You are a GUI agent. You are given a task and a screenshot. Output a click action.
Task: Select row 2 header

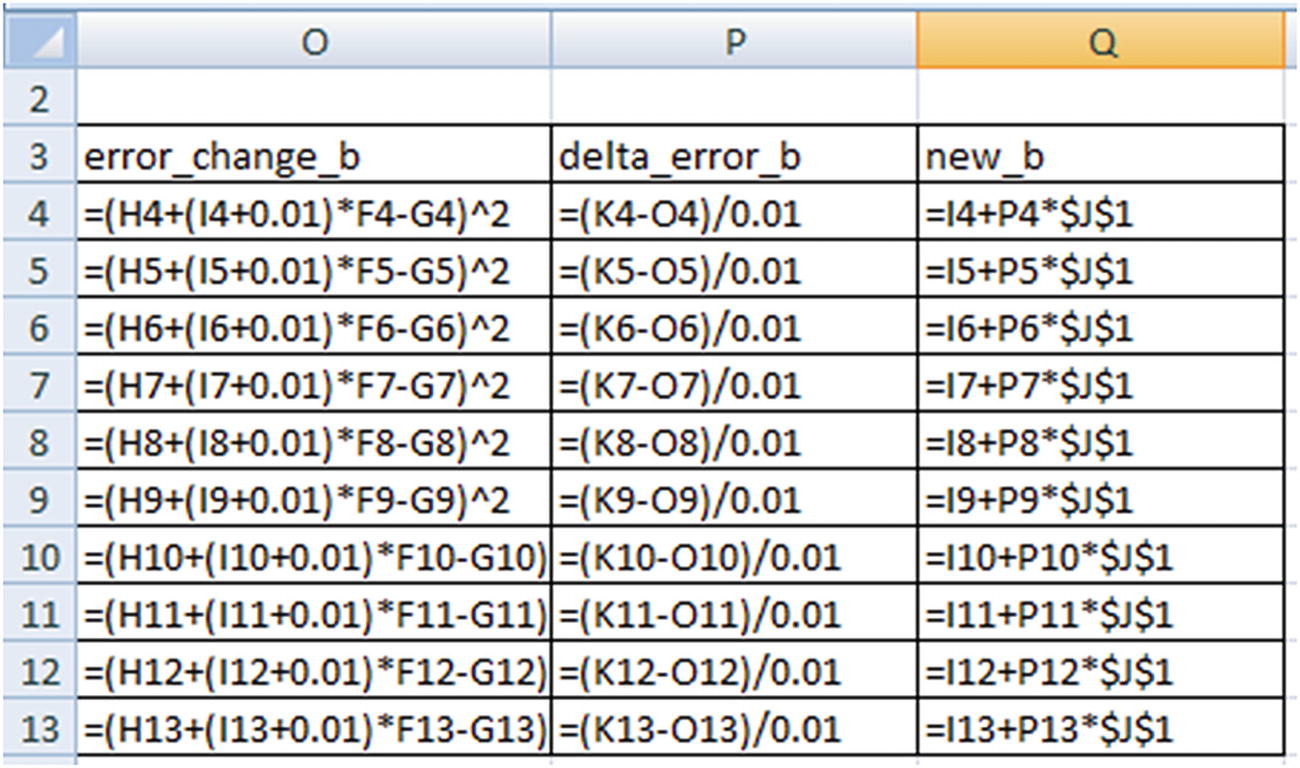[x=39, y=100]
